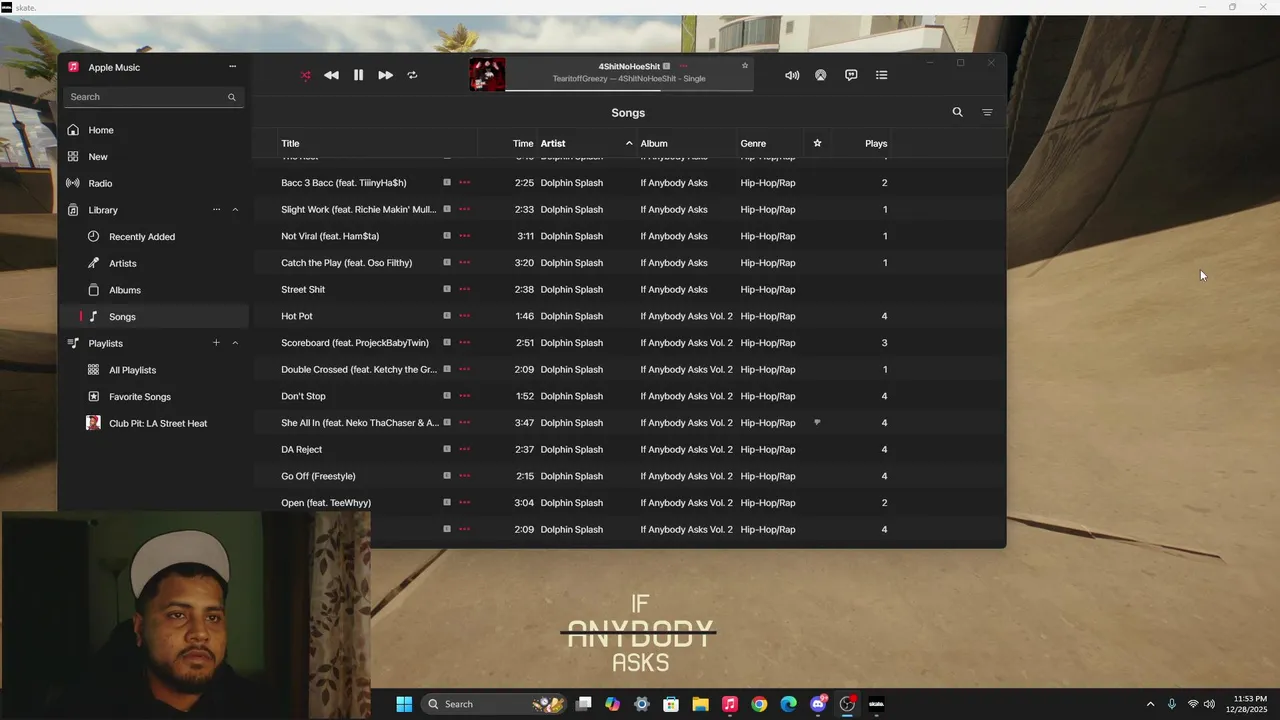This screenshot has width=1280, height=720.
Task: Open the Library options ellipsis
Action: [216, 210]
